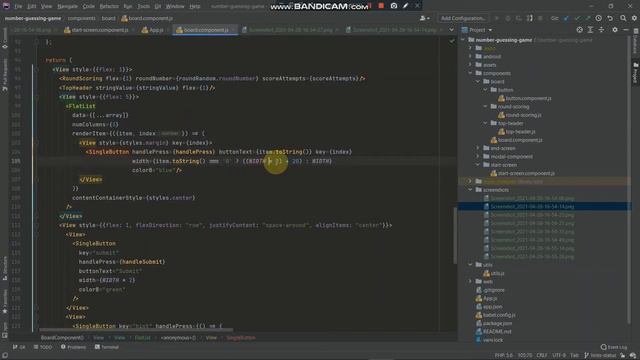Click the Git branch widget in status bar
Image resolution: width=640 pixels, height=360 pixels.
click(x=600, y=356)
